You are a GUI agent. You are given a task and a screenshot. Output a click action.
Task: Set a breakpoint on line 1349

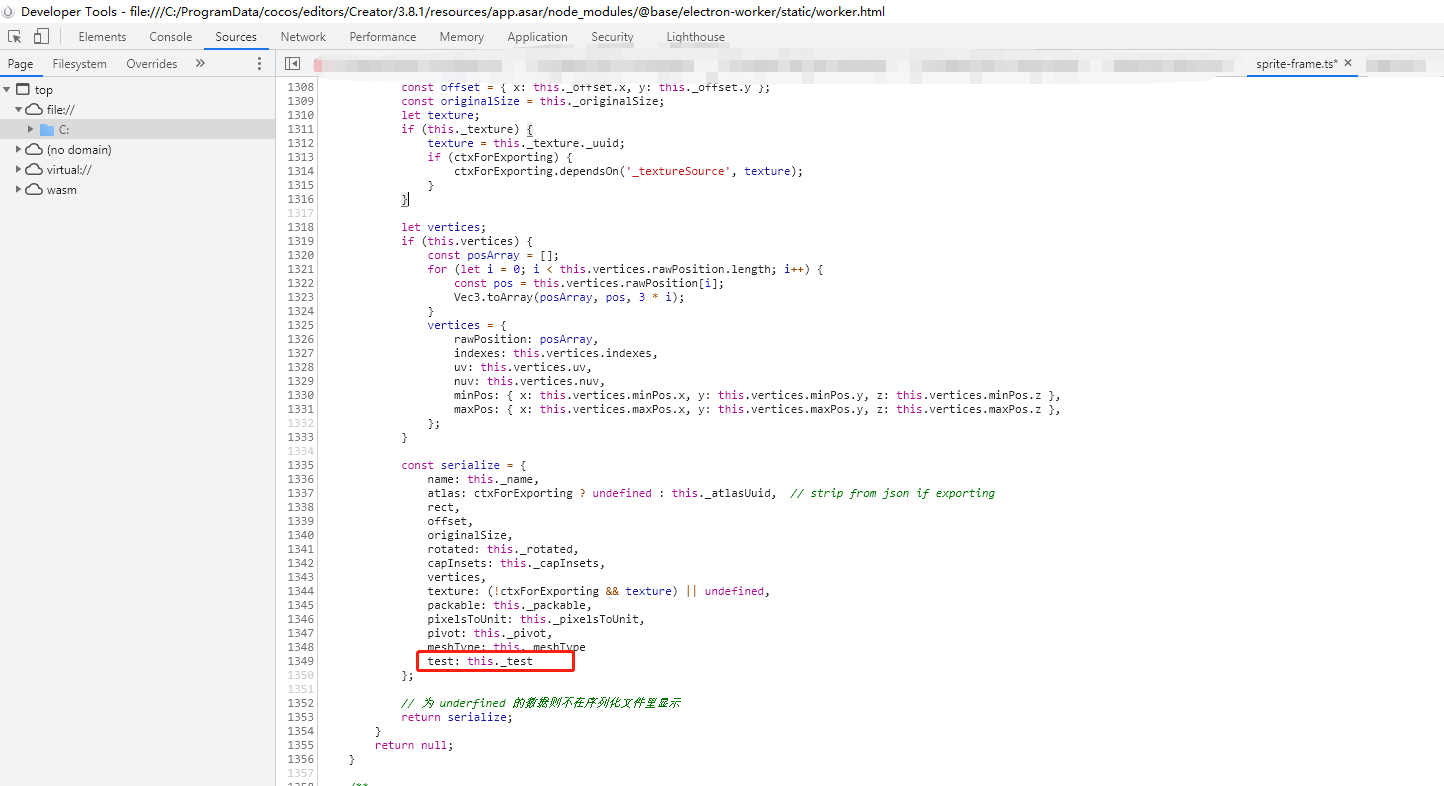[x=300, y=661]
